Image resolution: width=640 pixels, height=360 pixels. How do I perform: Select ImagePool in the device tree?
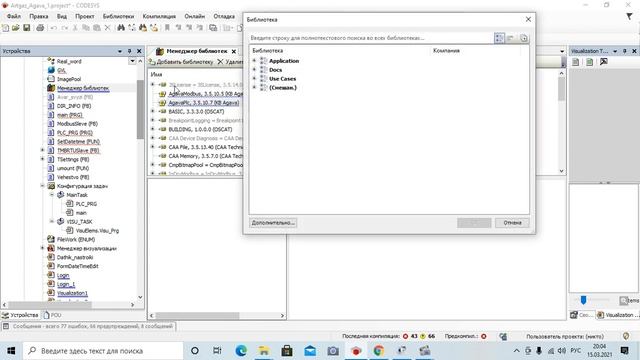click(64, 79)
